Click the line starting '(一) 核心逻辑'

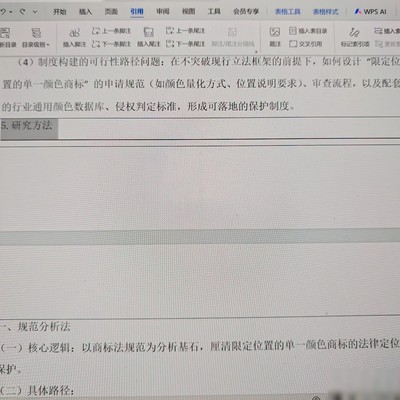(200, 347)
